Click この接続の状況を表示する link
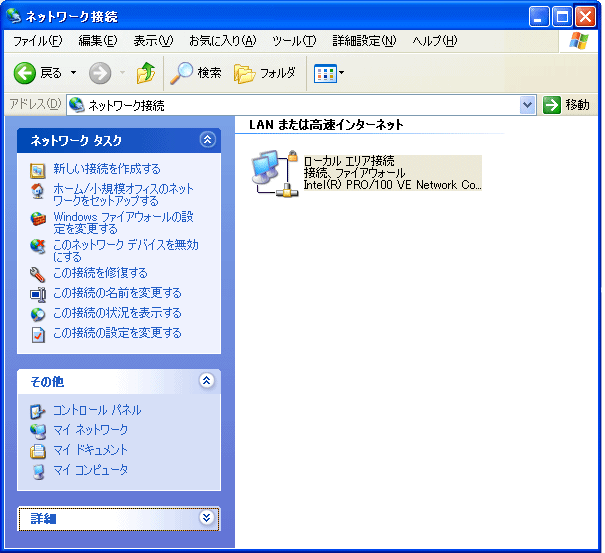The image size is (605, 553). click(117, 313)
